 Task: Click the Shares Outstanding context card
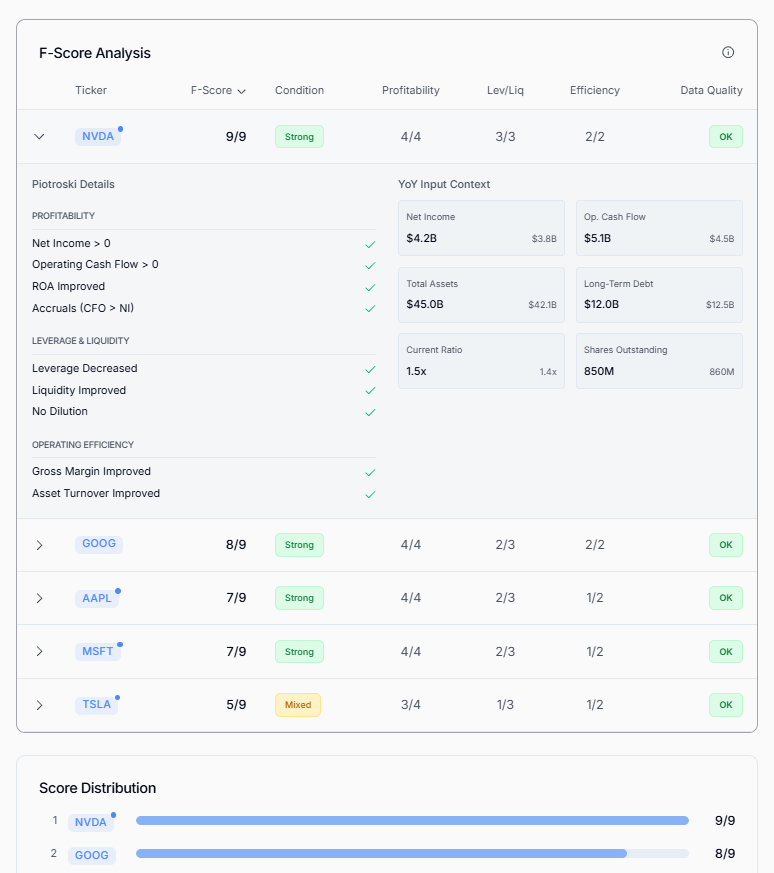coord(659,361)
